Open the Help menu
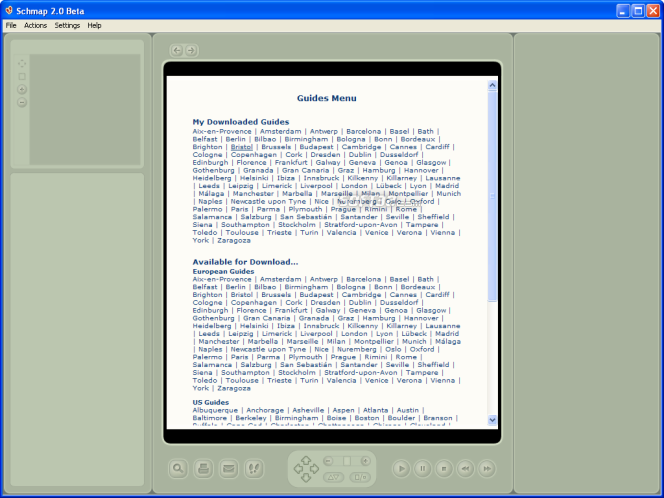This screenshot has height=498, width=664. click(94, 25)
